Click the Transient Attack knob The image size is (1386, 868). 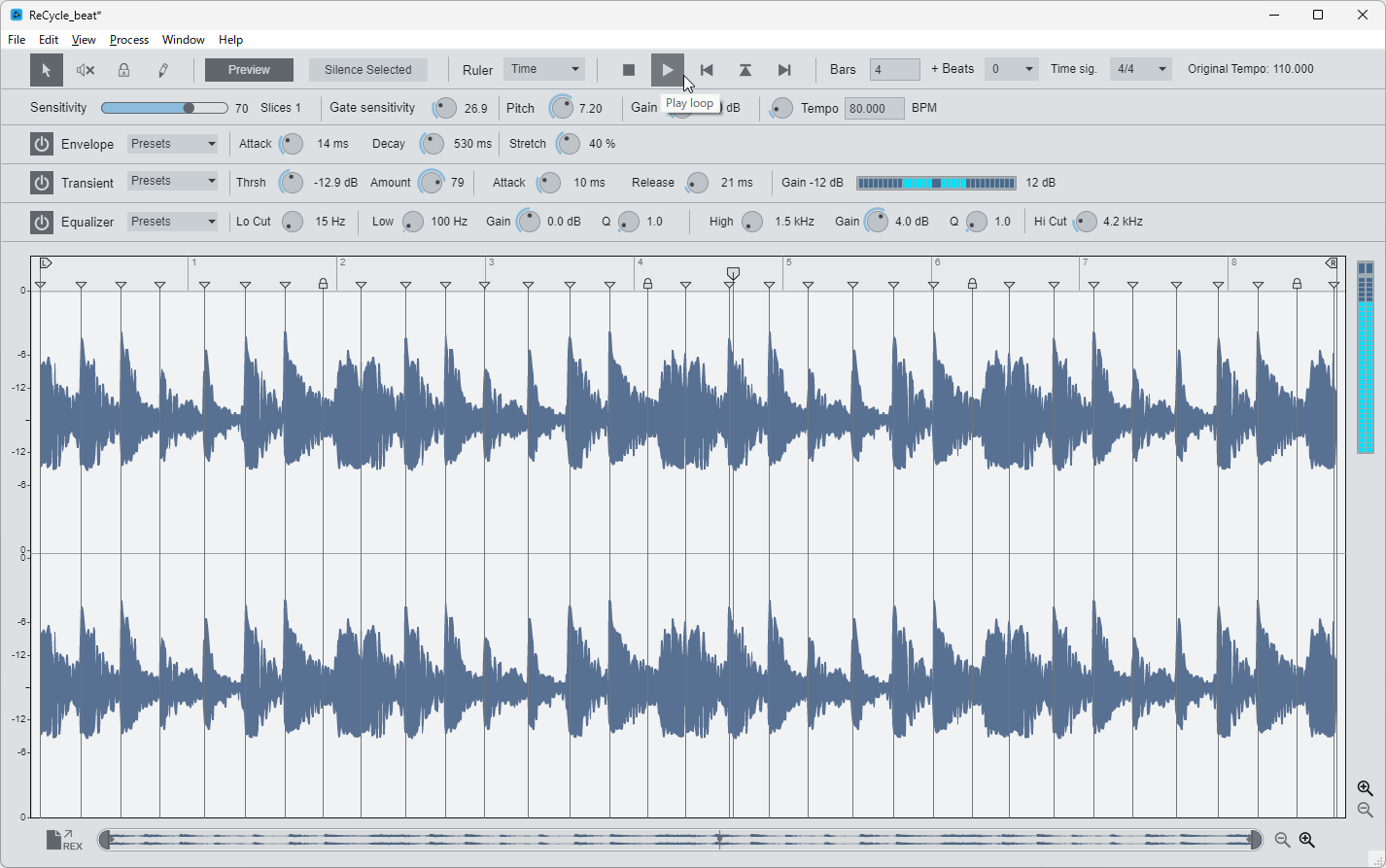[549, 183]
